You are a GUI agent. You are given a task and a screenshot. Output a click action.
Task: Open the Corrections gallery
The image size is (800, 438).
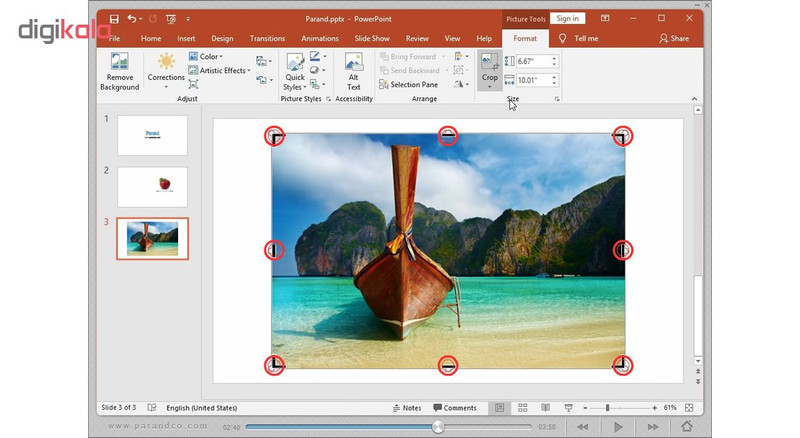166,70
